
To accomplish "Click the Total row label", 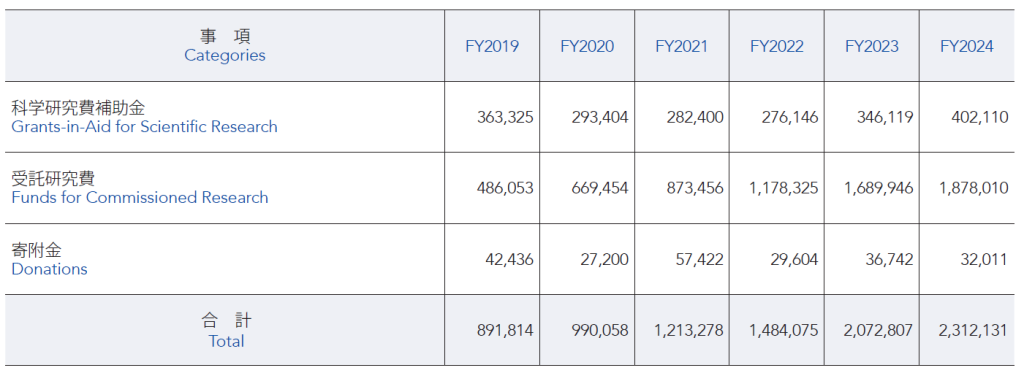I will 226,341.
